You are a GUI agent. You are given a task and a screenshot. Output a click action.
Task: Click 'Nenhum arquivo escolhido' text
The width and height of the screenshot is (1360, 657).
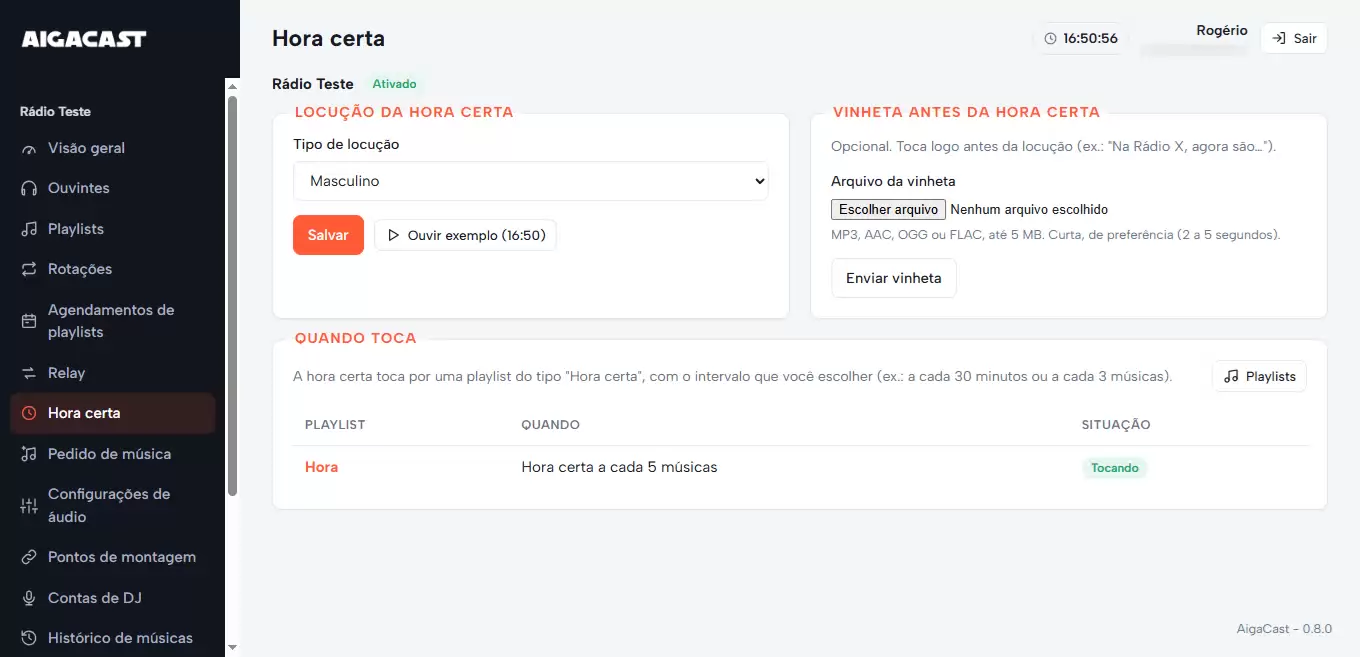[1029, 210]
